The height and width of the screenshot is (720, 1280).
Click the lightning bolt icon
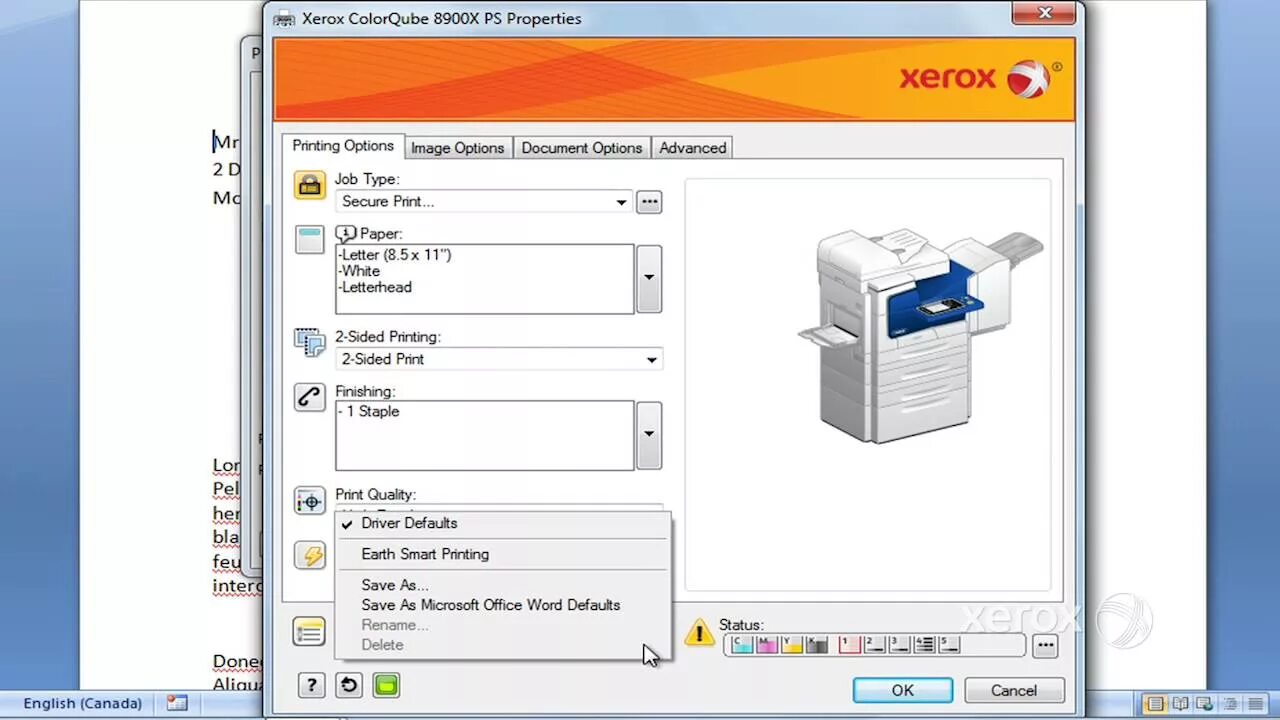point(309,556)
